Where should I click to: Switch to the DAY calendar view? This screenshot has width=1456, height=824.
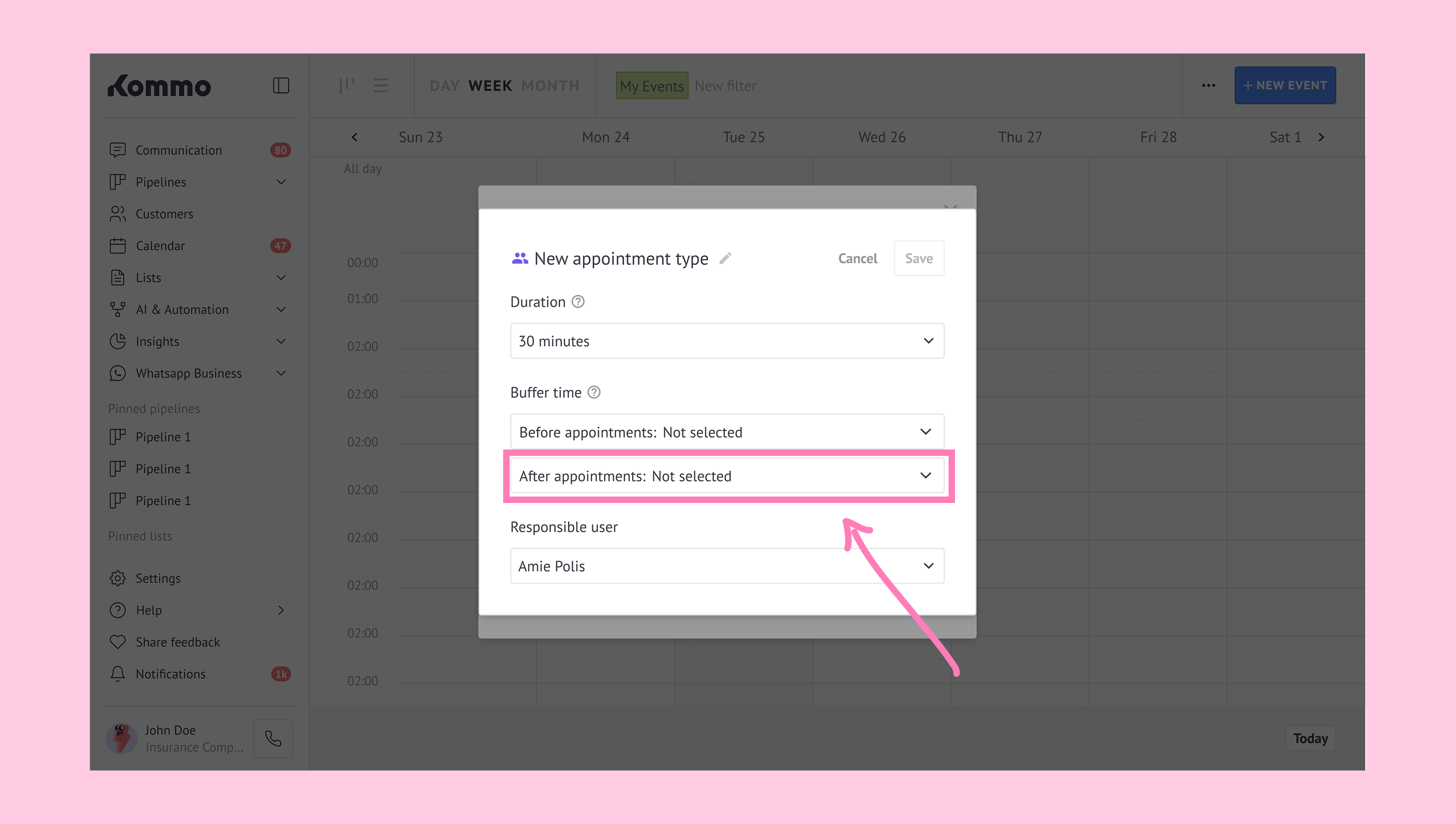pos(444,86)
